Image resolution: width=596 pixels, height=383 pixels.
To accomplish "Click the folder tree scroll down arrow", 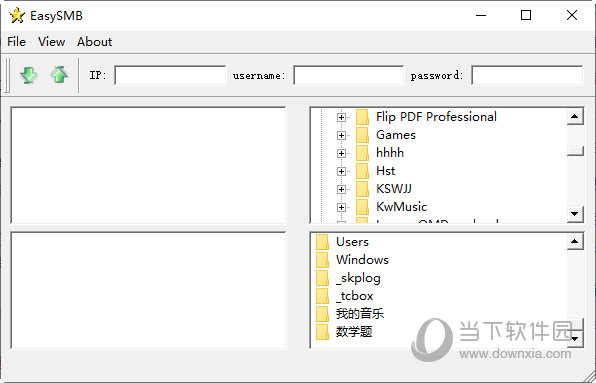I will click(575, 214).
